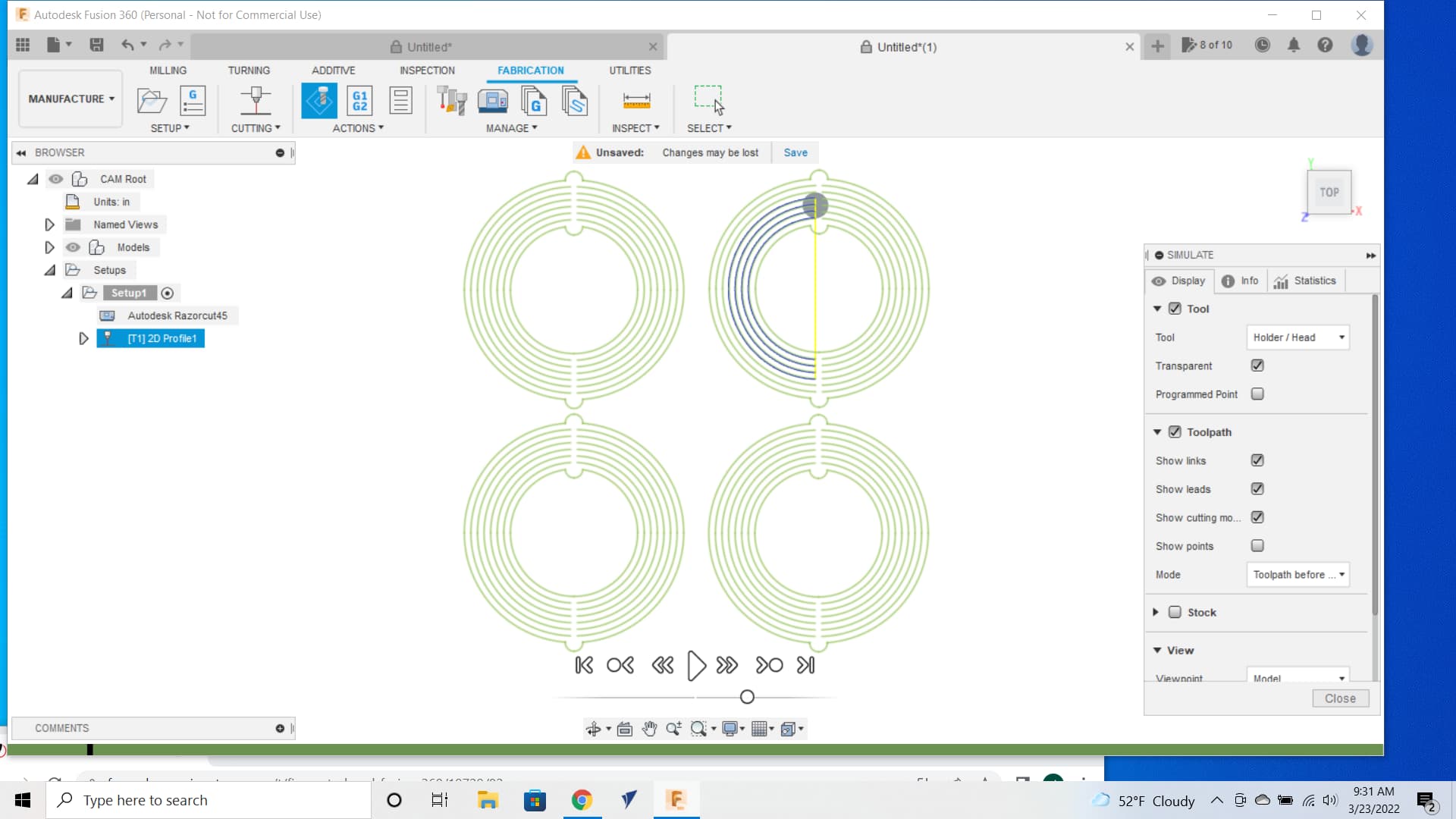This screenshot has width=1456, height=819.
Task: Click the Setup Sheet icon
Action: click(400, 100)
